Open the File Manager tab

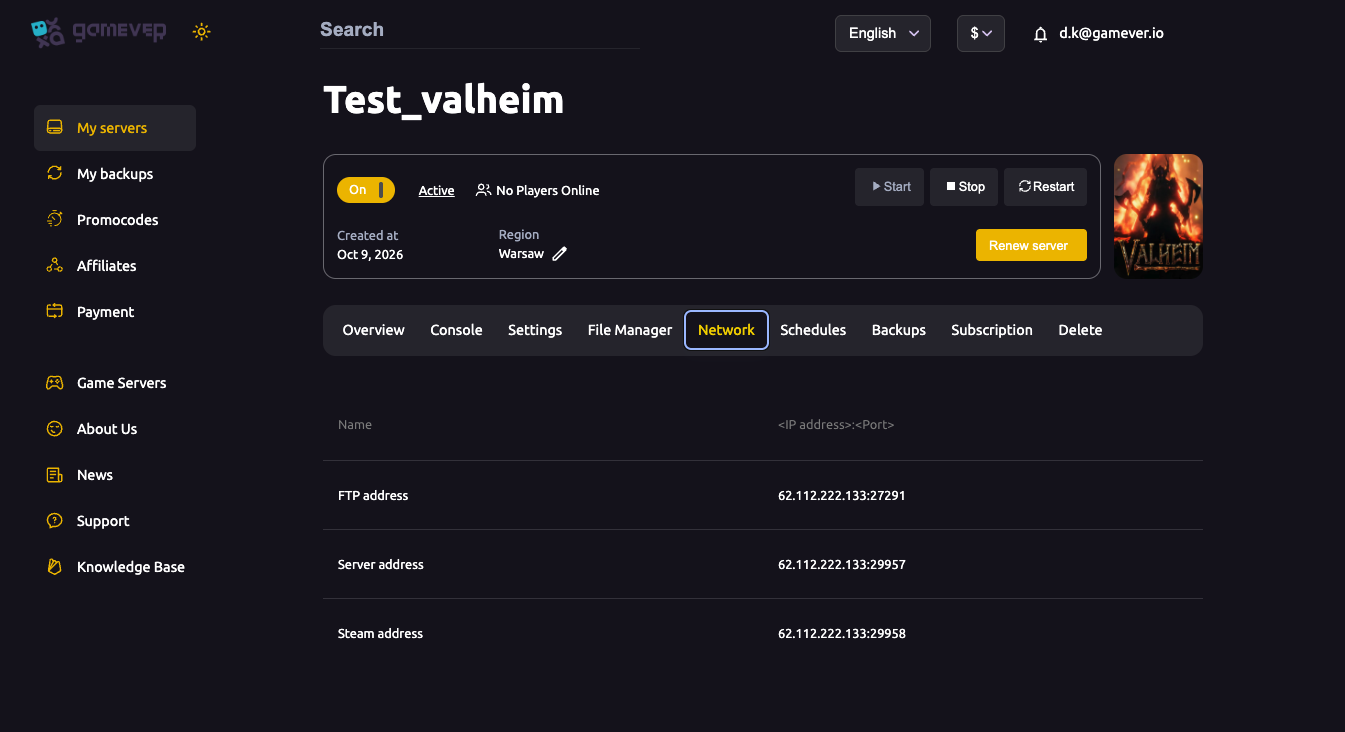[x=630, y=330]
